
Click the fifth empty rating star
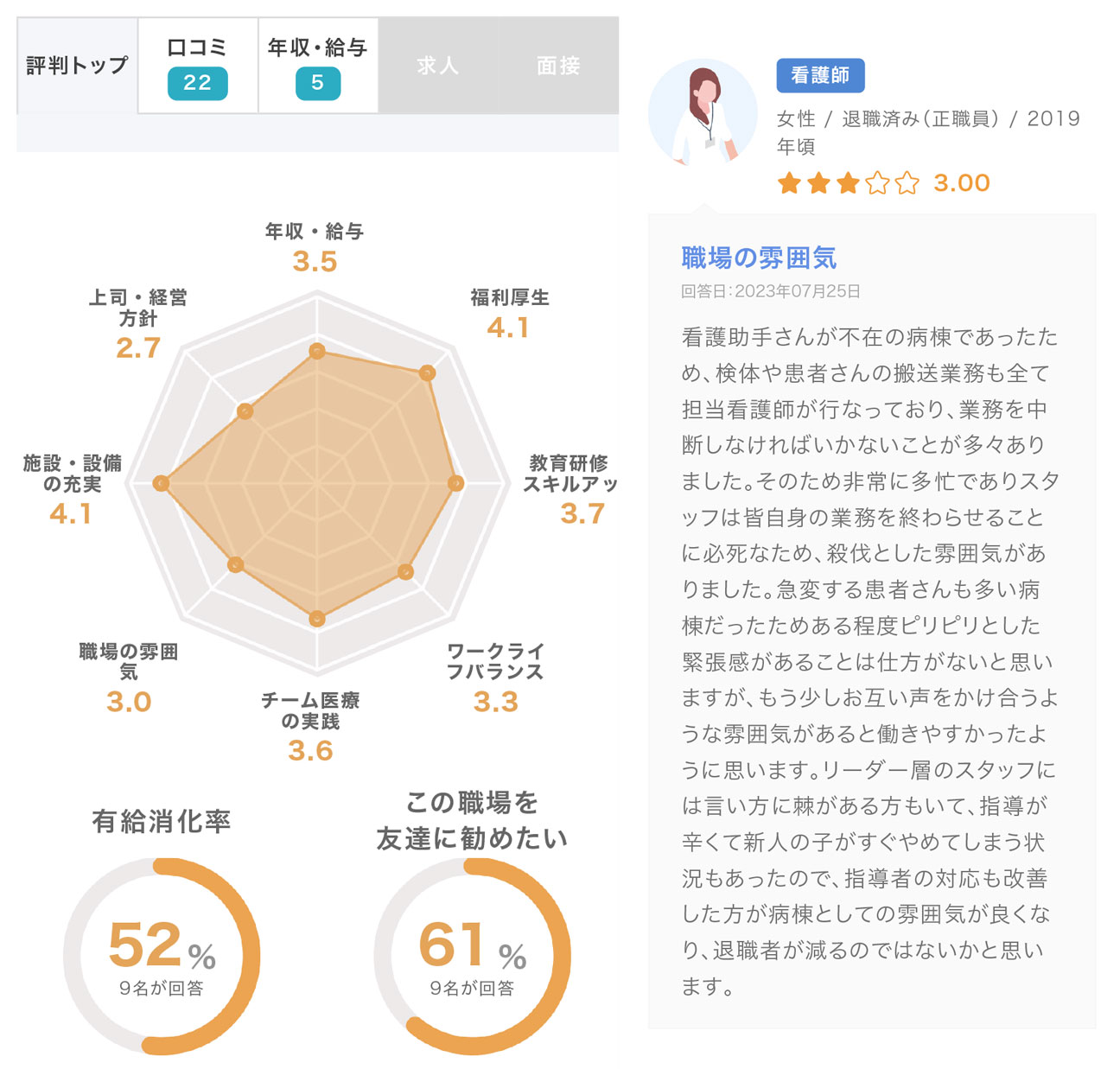coord(907,183)
